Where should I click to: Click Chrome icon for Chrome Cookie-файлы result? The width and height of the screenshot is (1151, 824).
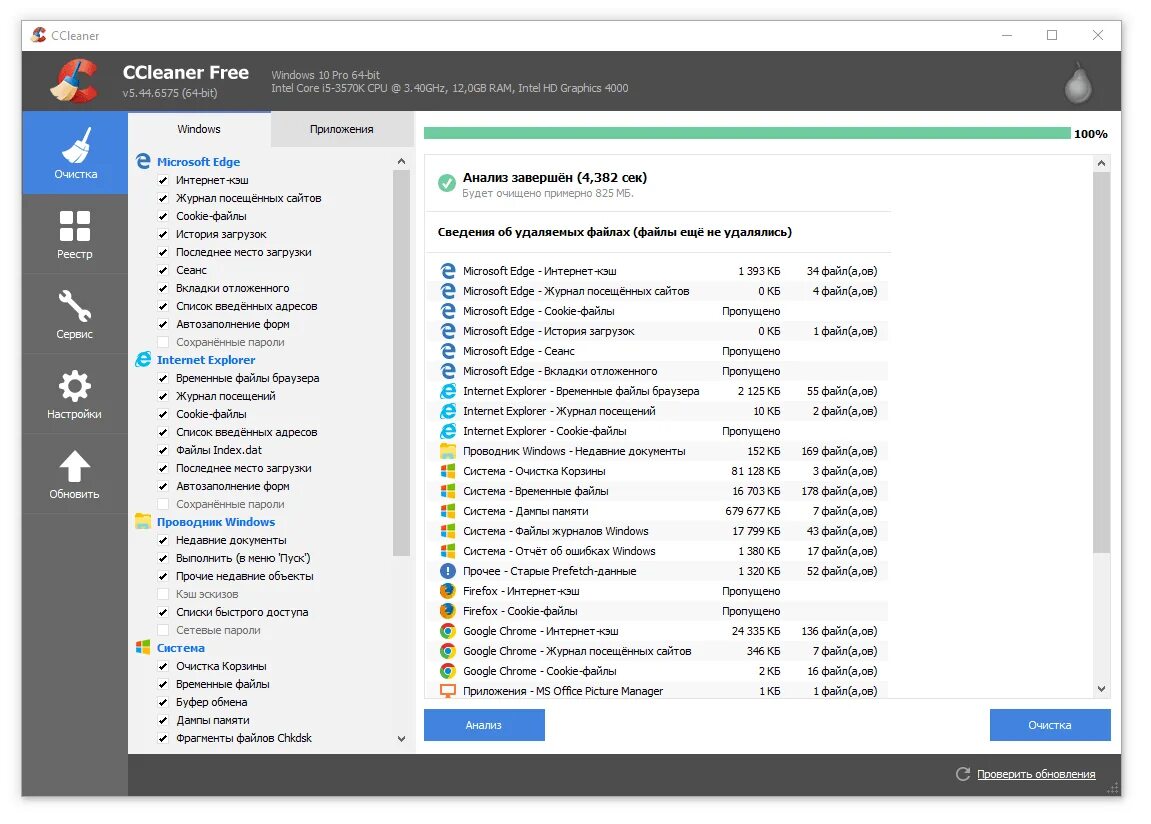tap(448, 671)
